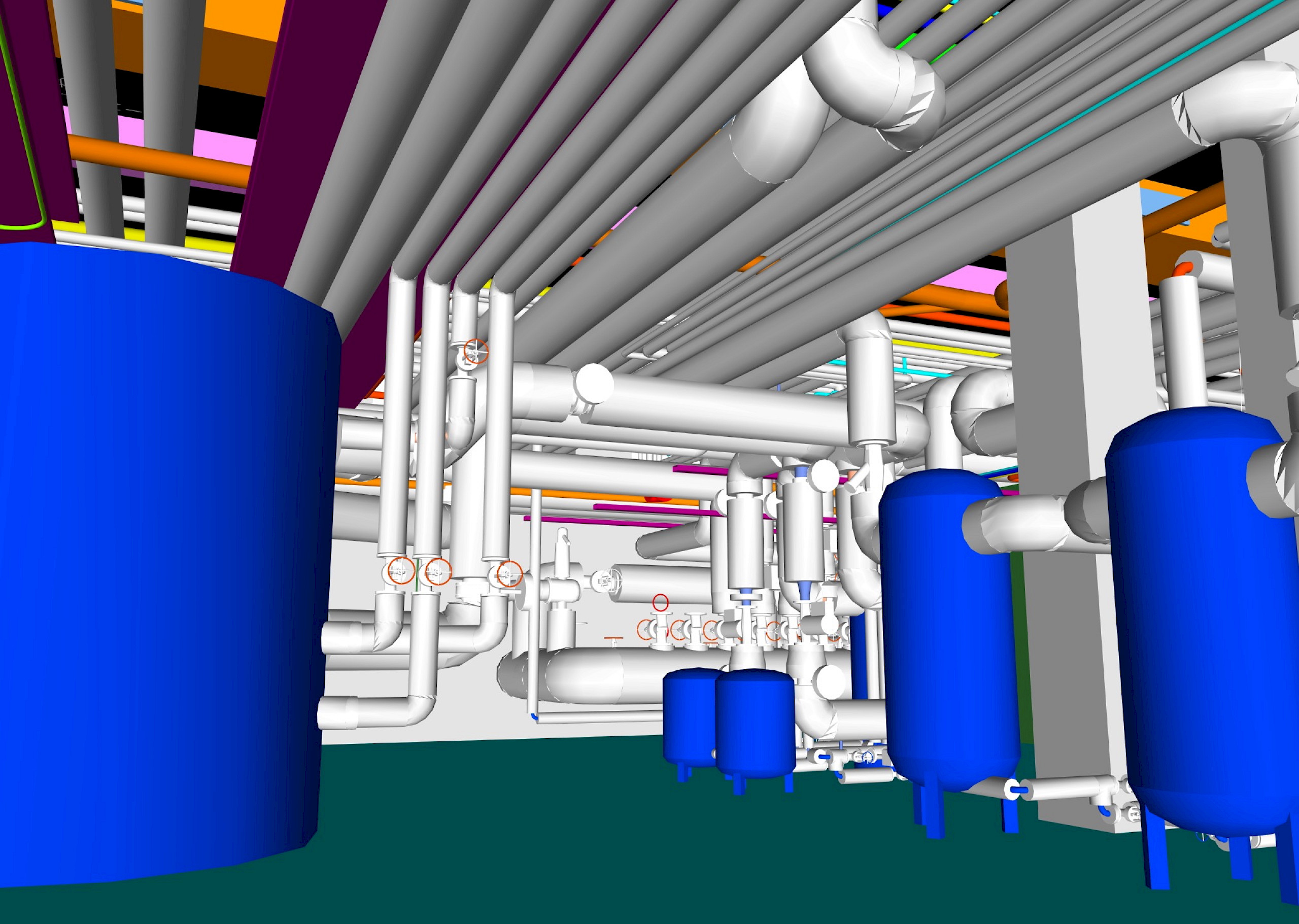The height and width of the screenshot is (924, 1299).
Task: Select the small red circle above valve manifold
Action: pos(660,602)
